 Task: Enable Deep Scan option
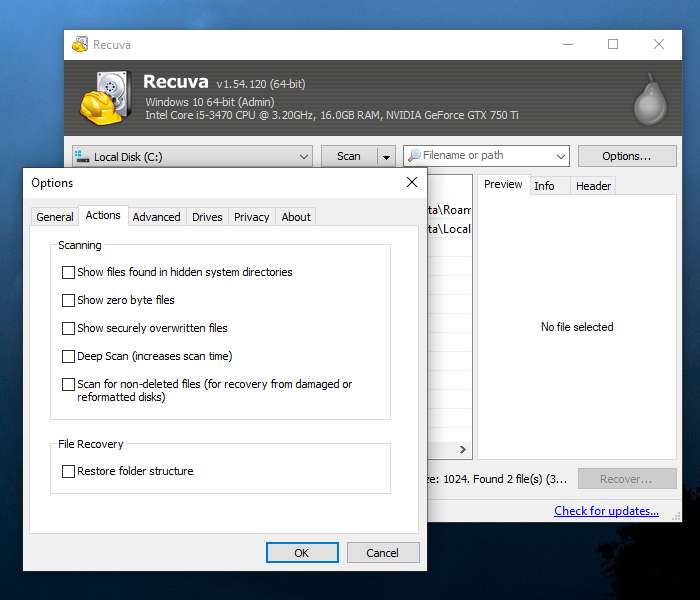coord(68,356)
